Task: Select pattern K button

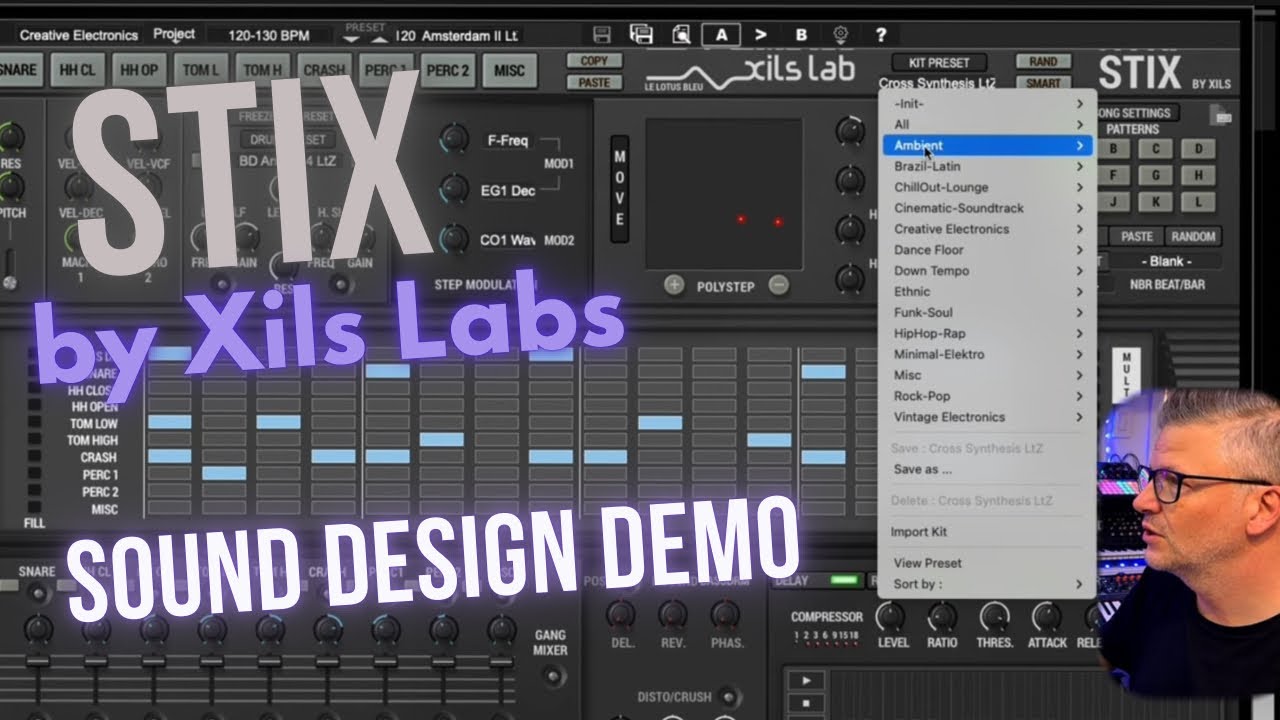Action: tap(1155, 202)
